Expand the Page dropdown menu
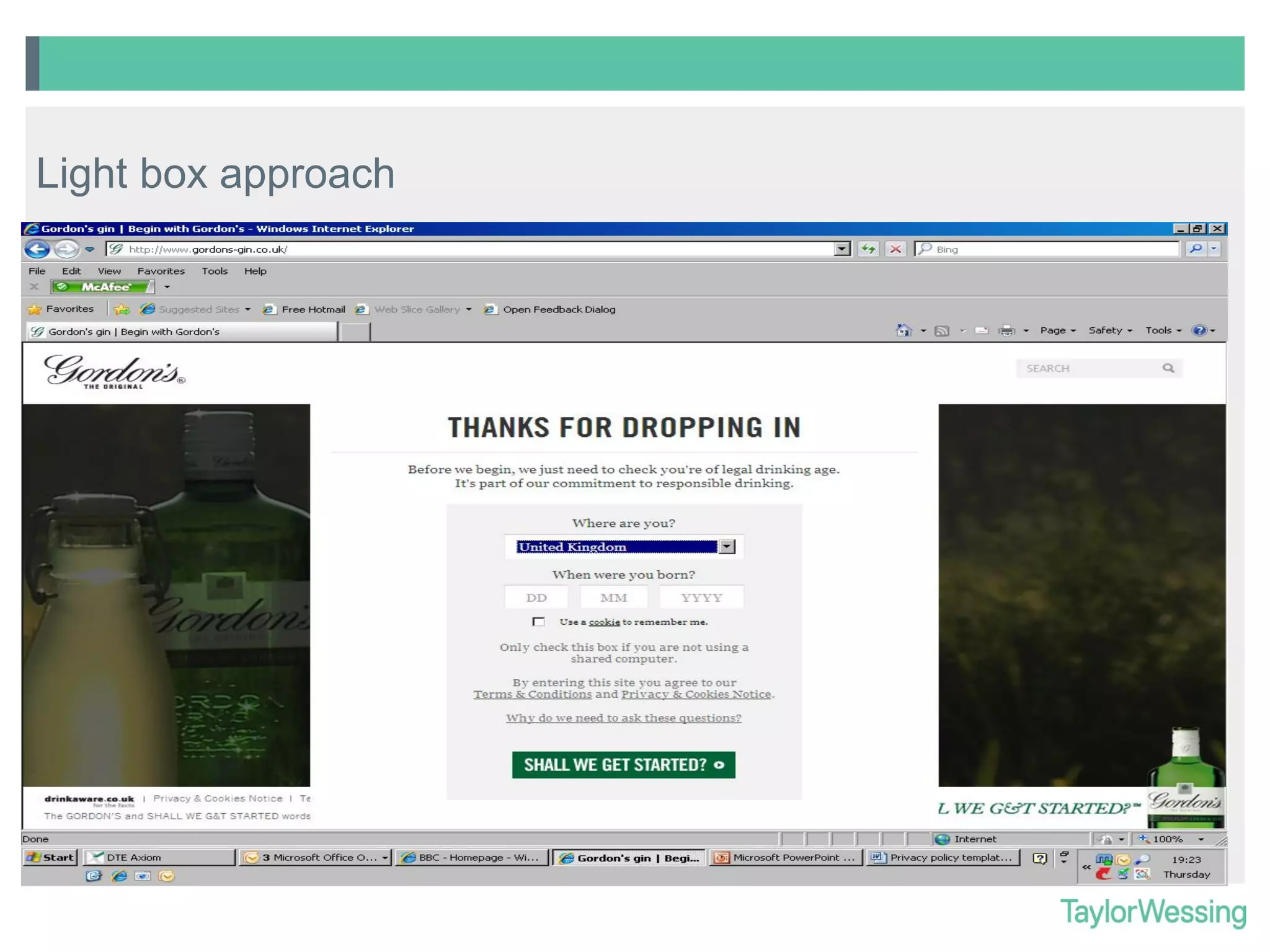 [x=1057, y=330]
